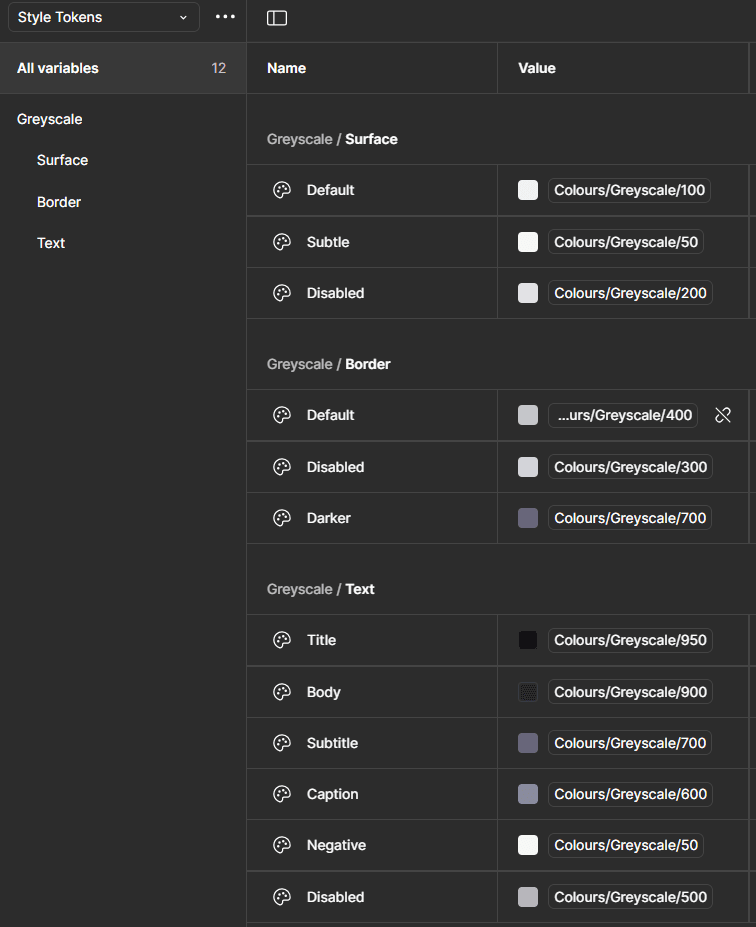Click the color swatch for Text Body

[528, 692]
